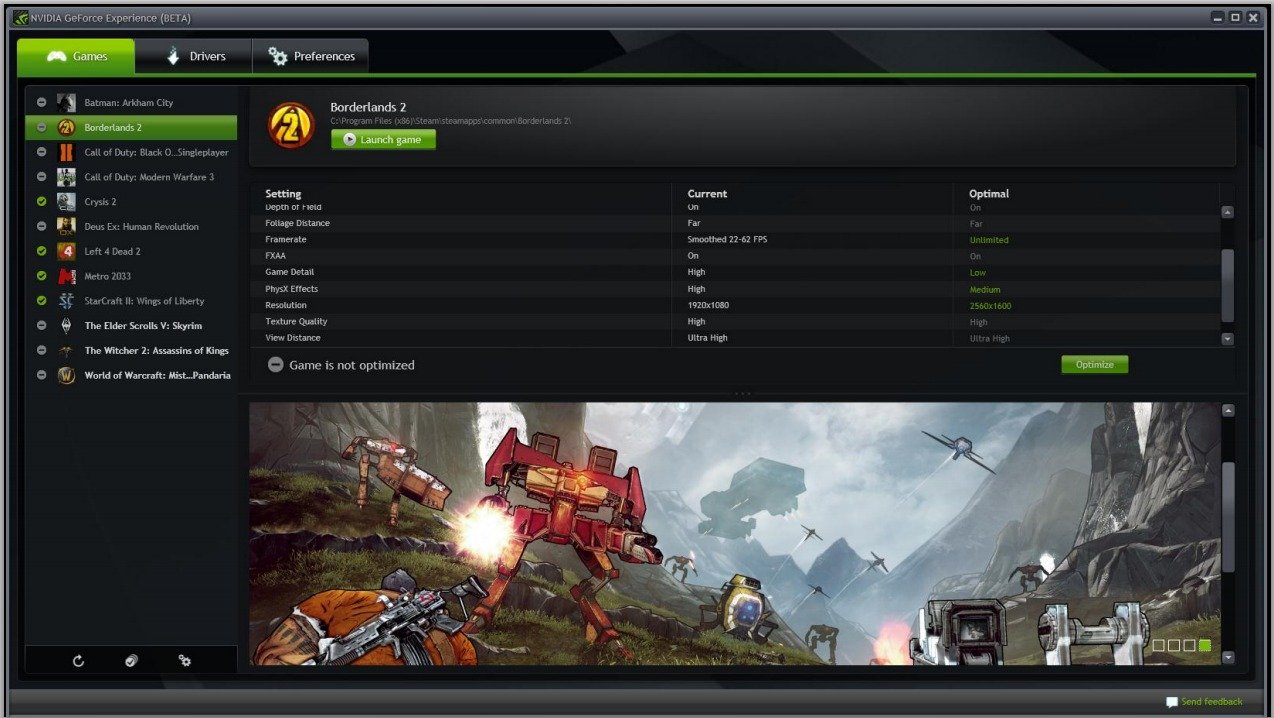
Task: Click the Deus Ex: Human Revolution icon
Action: 66,227
